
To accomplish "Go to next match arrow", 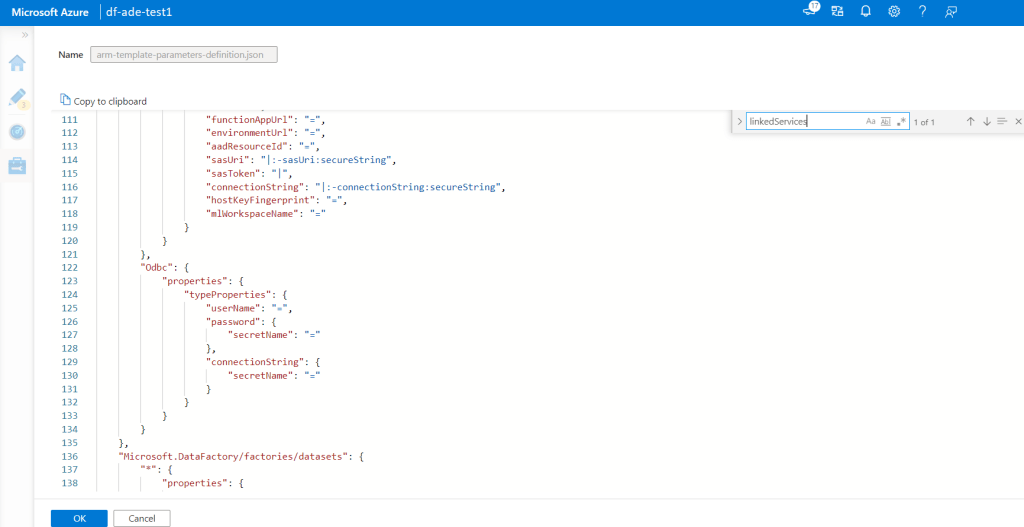I will [986, 121].
